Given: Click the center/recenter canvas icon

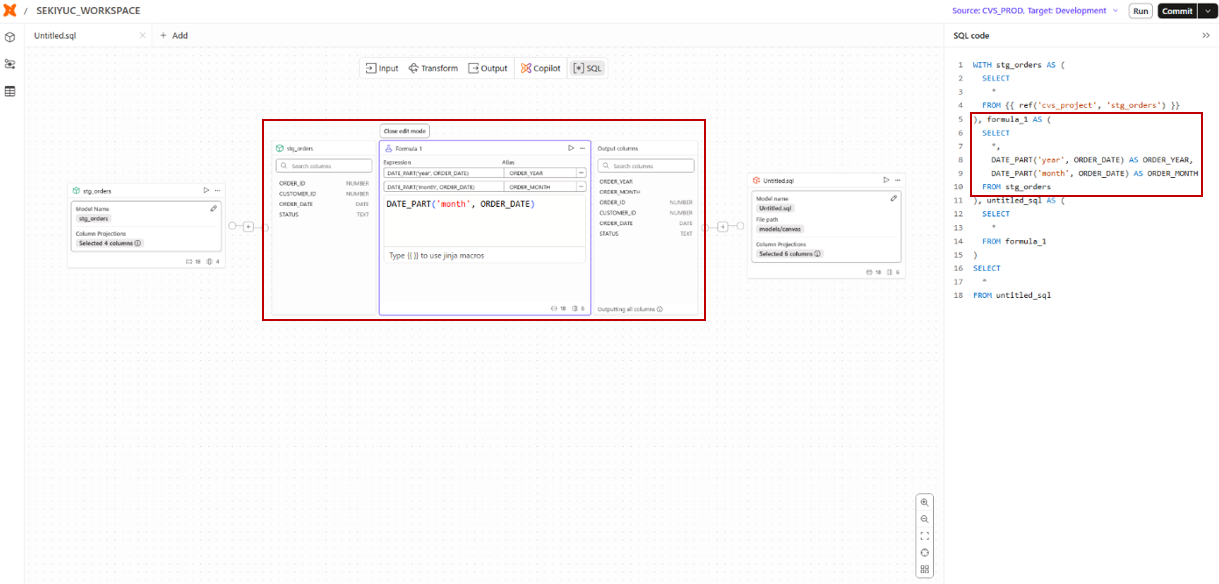Looking at the screenshot, I should coord(925,553).
